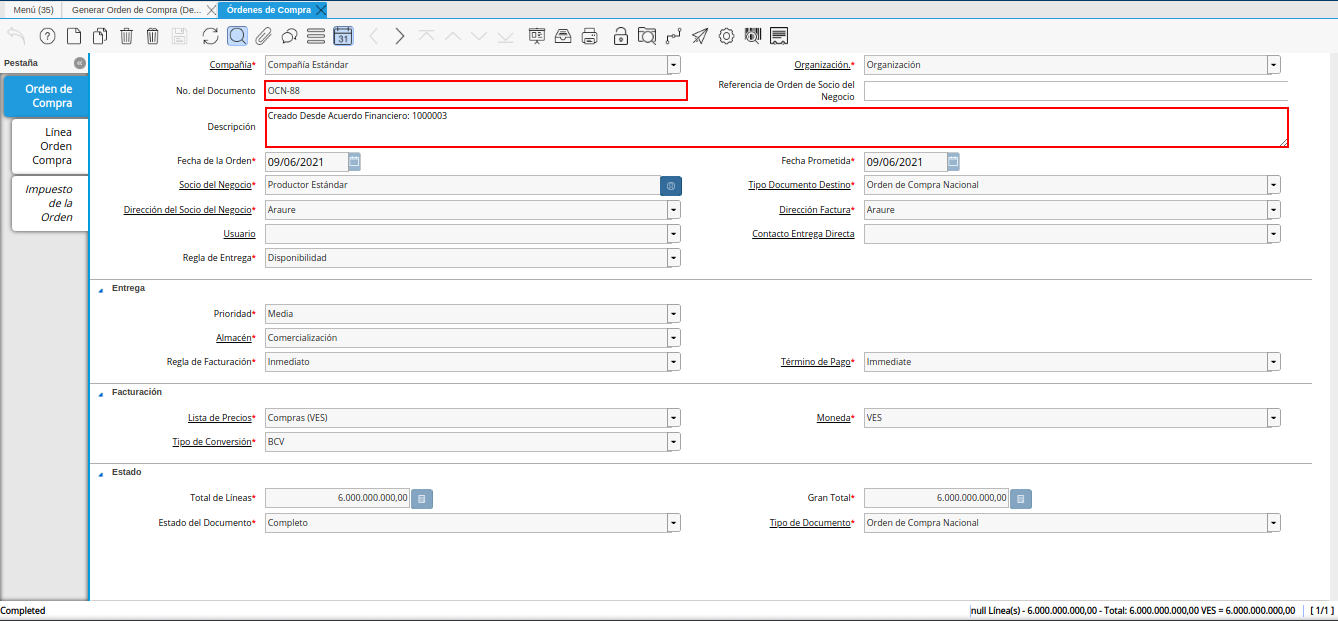Click the printer icon in the toolbar
Image resolution: width=1338 pixels, height=621 pixels.
590,36
